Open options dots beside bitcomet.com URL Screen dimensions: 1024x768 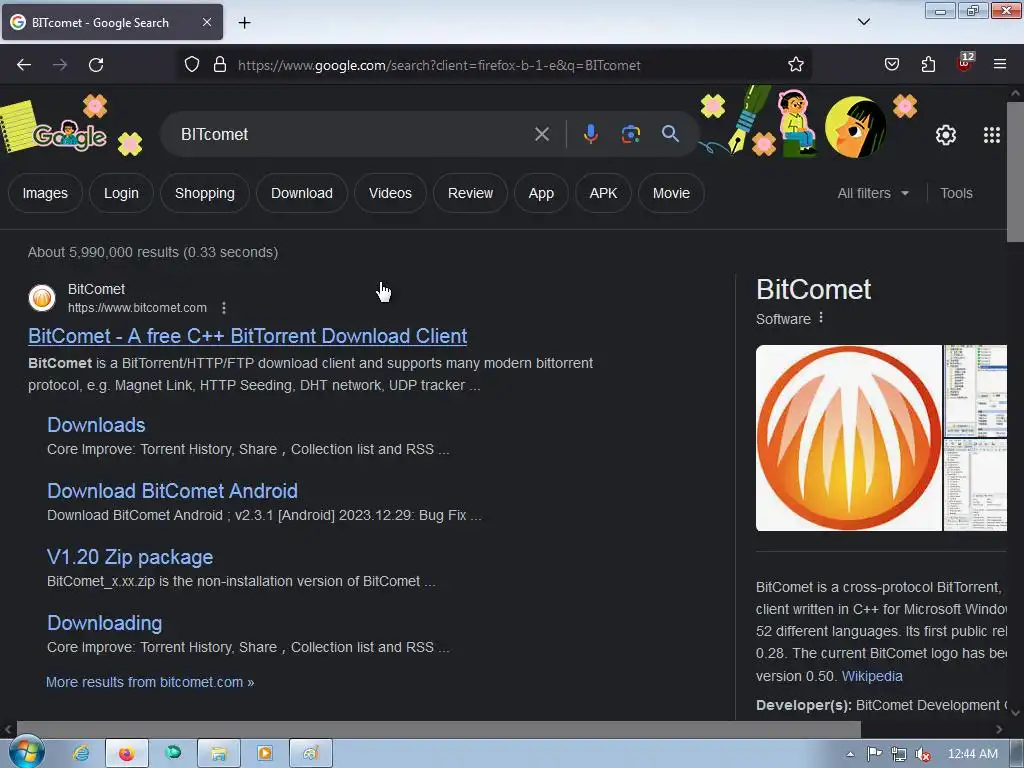[224, 308]
